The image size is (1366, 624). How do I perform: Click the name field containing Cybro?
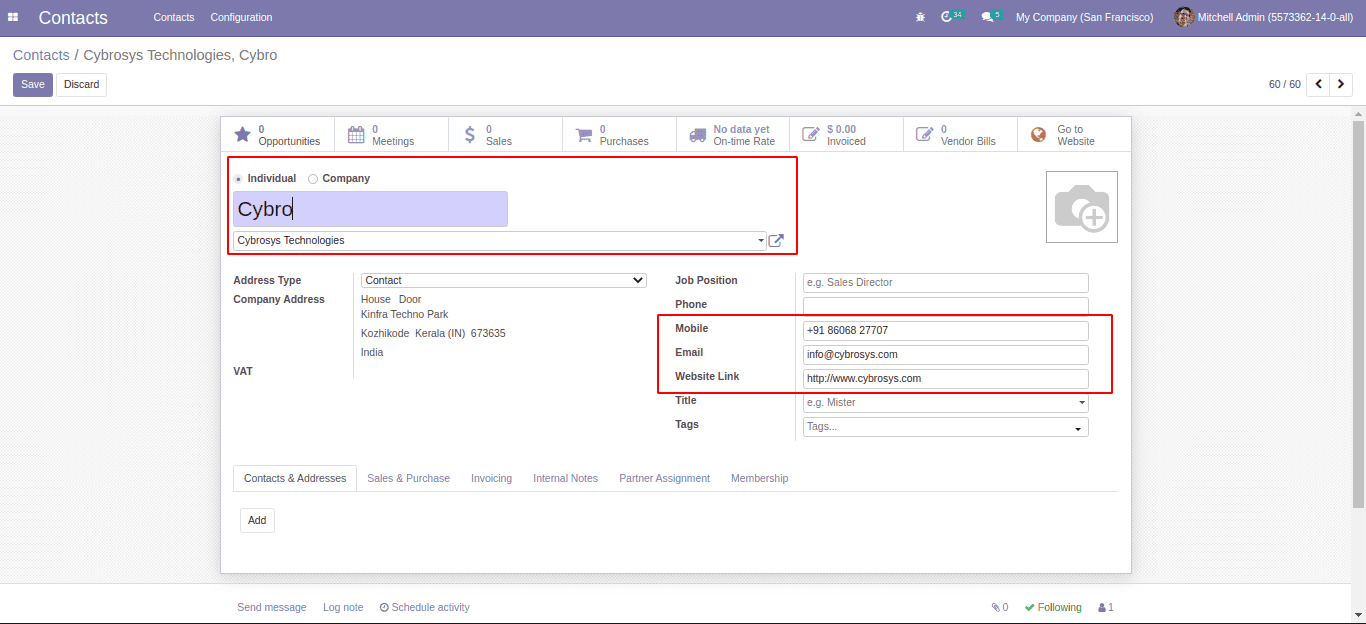370,209
